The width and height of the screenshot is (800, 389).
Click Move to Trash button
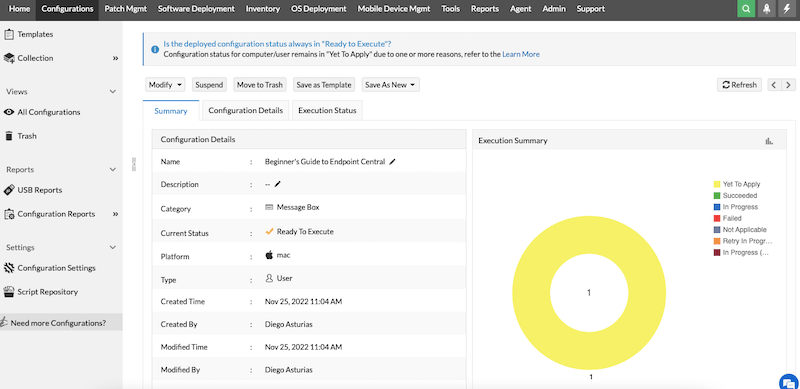[260, 85]
